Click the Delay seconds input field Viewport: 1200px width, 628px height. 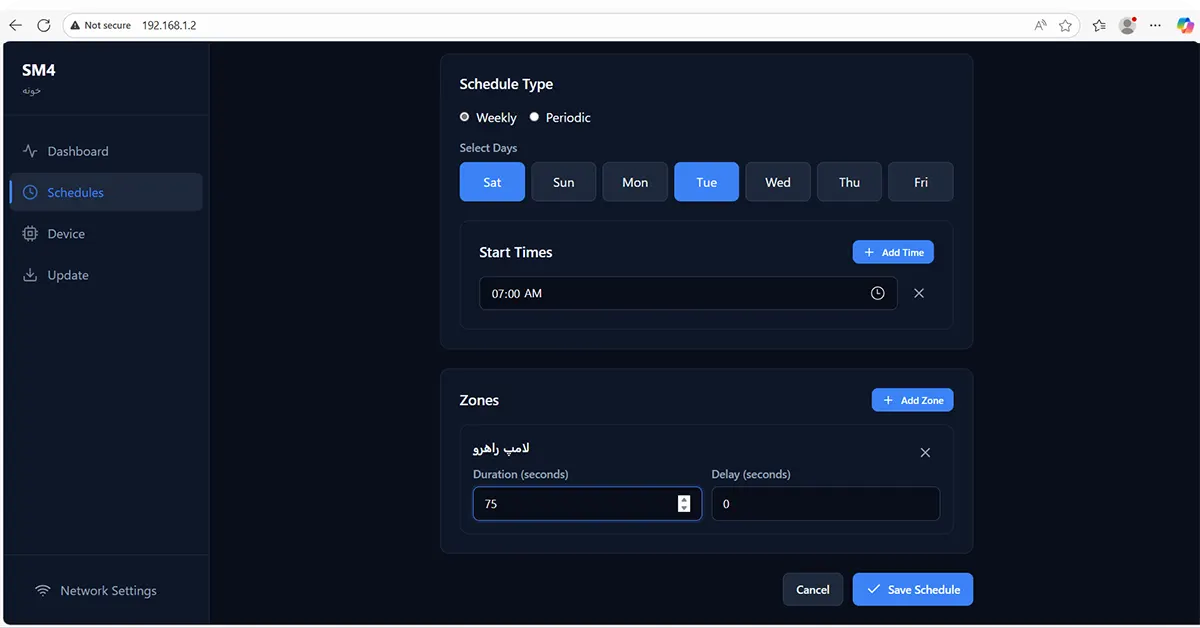pyautogui.click(x=825, y=504)
